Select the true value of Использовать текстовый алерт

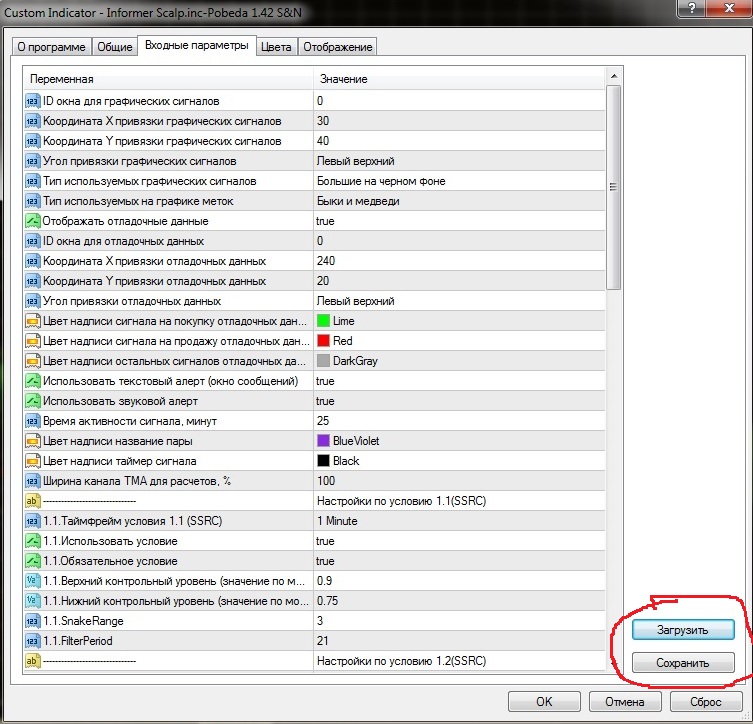point(325,382)
